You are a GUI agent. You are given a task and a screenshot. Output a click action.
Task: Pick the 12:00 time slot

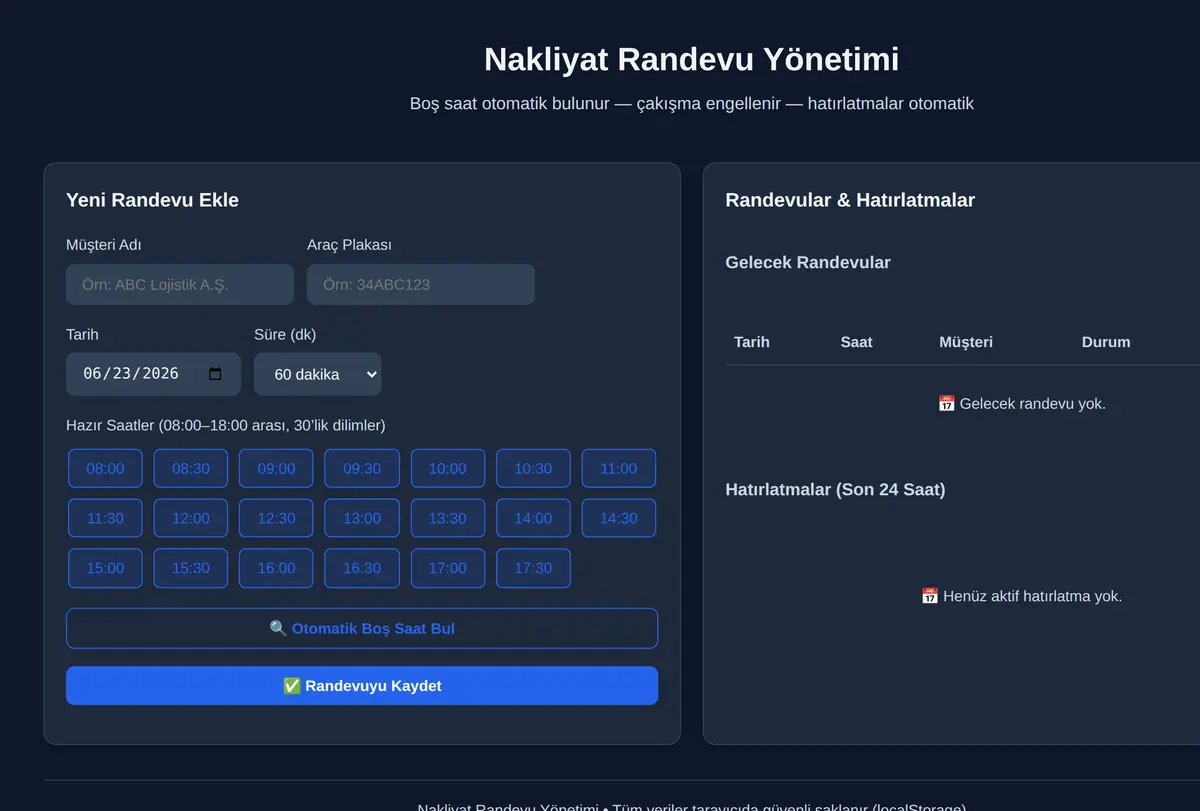click(191, 518)
